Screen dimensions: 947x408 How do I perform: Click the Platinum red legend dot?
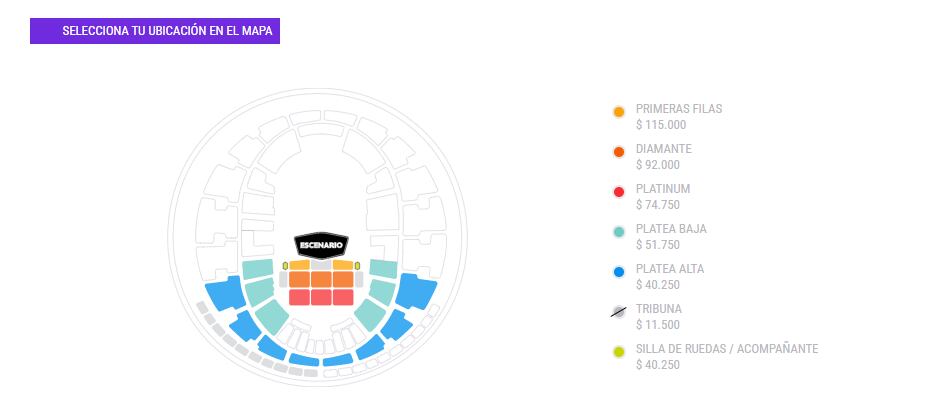coord(618,192)
